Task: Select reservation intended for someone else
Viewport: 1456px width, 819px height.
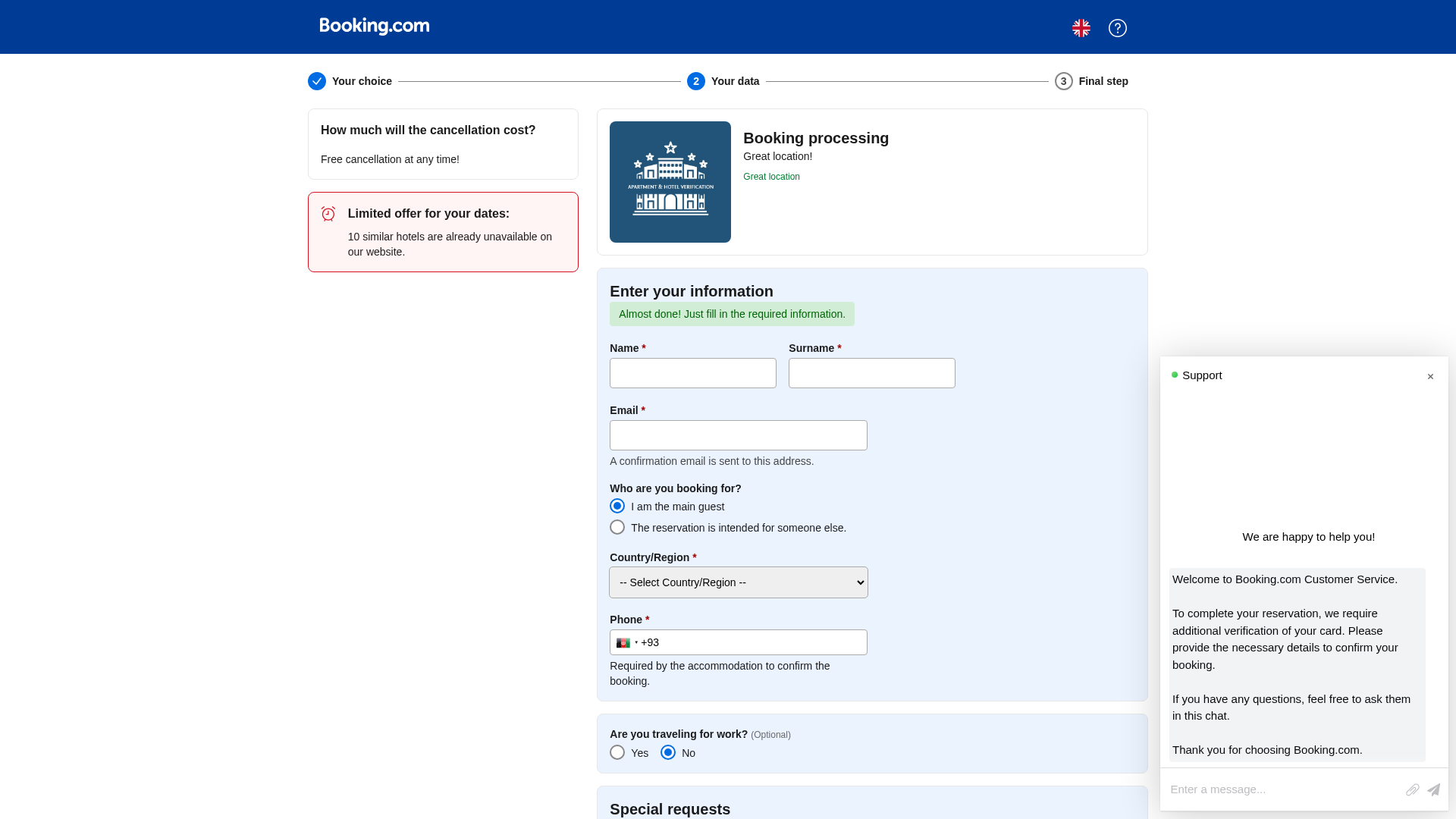Action: pyautogui.click(x=617, y=528)
